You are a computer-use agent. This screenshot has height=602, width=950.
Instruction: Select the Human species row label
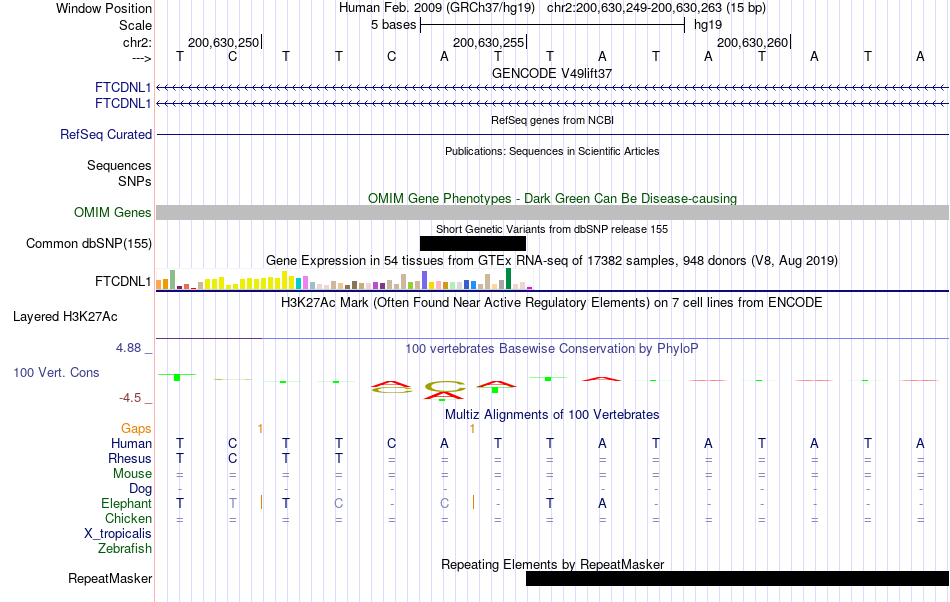click(131, 443)
